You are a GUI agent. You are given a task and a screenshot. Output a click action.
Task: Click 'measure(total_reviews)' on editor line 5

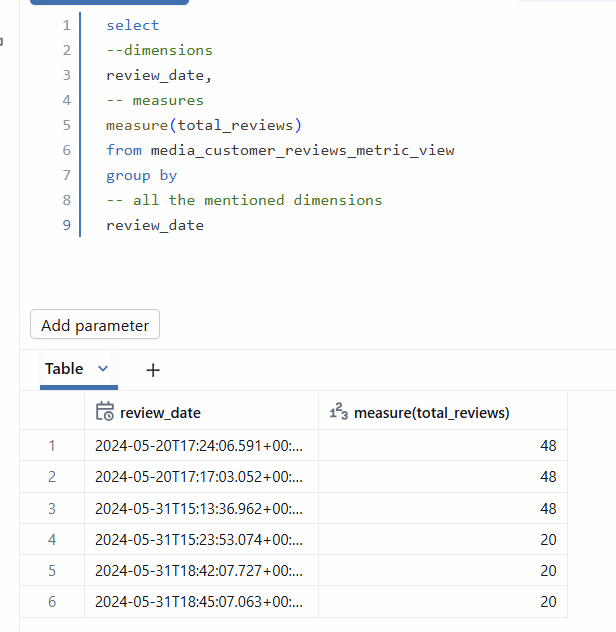tap(204, 125)
